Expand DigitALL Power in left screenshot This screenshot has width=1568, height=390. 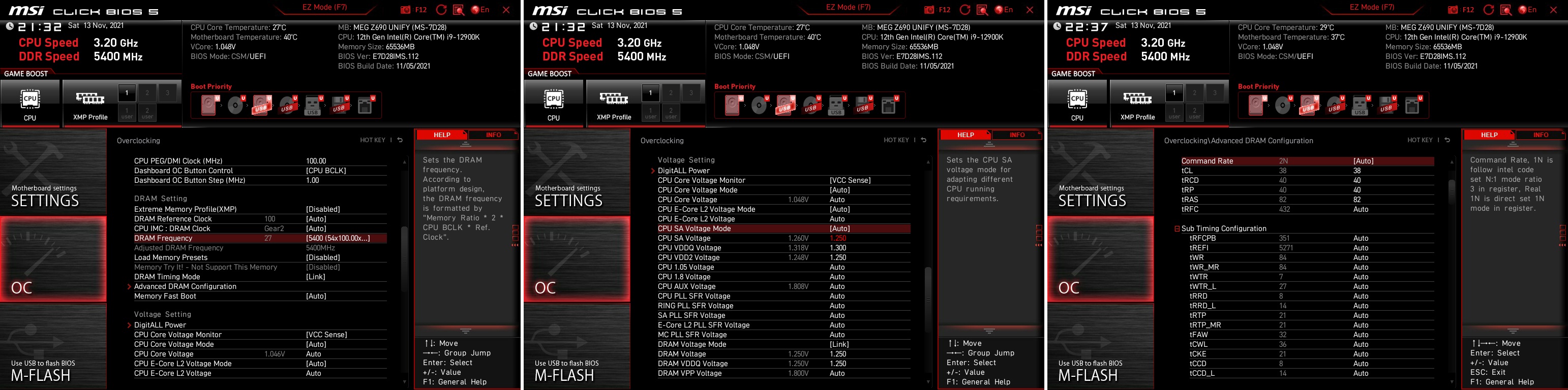pyautogui.click(x=160, y=325)
